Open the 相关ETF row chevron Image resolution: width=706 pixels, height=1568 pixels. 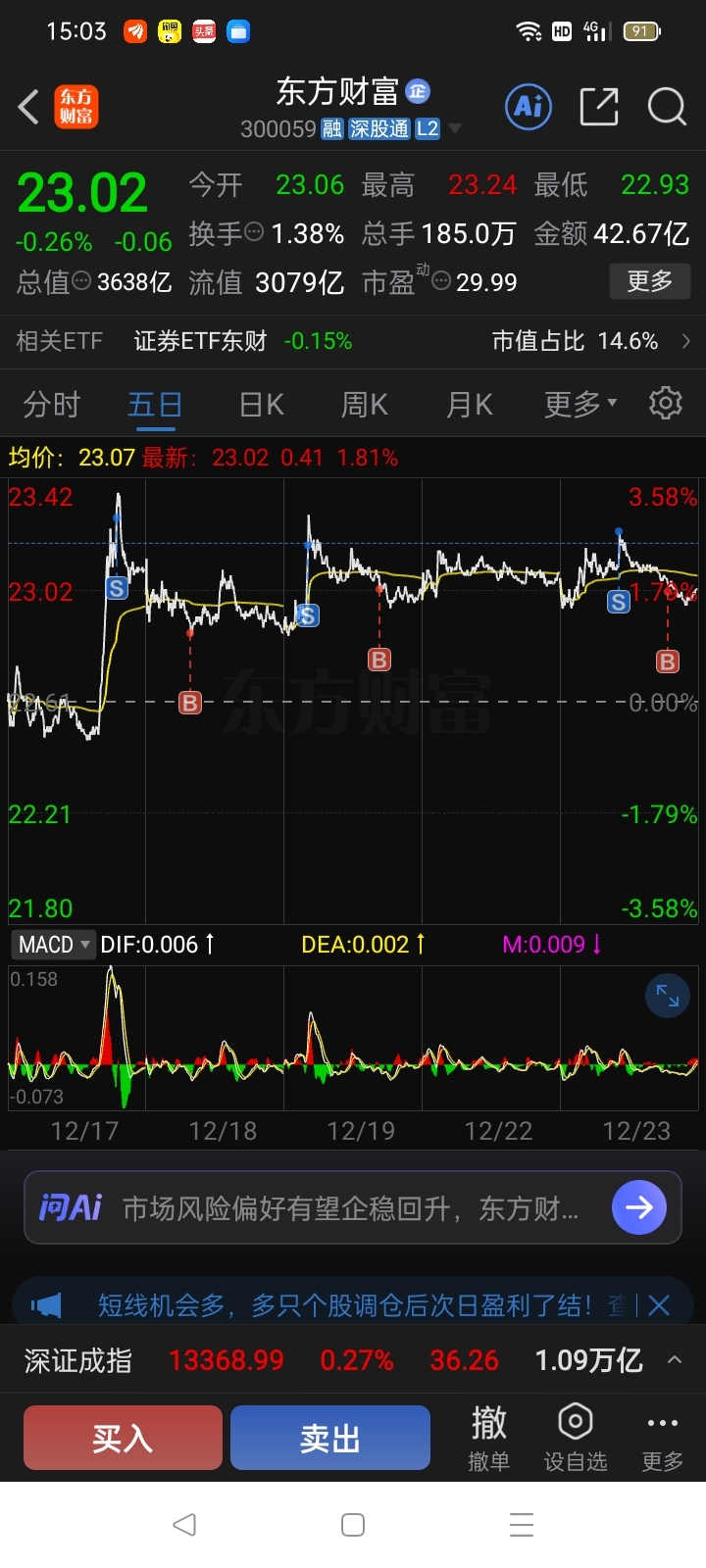pyautogui.click(x=685, y=341)
